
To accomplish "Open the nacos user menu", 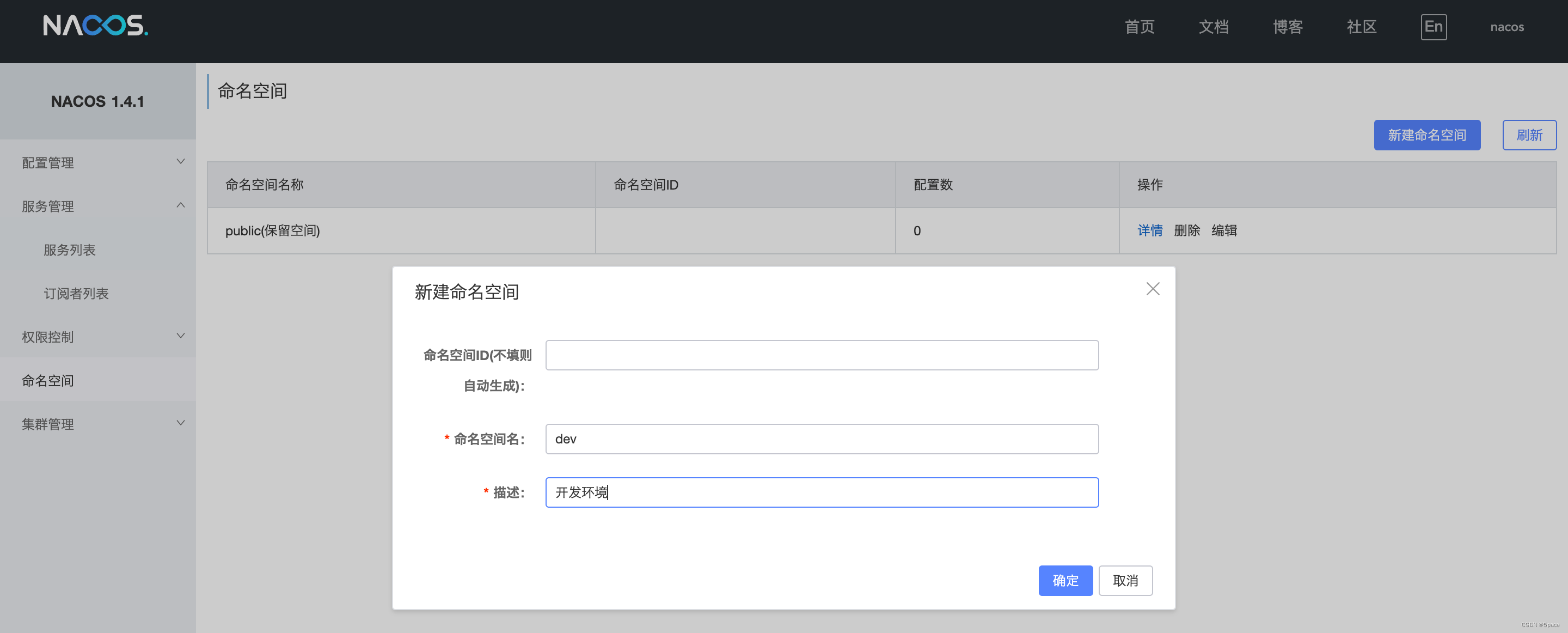I will (x=1506, y=27).
